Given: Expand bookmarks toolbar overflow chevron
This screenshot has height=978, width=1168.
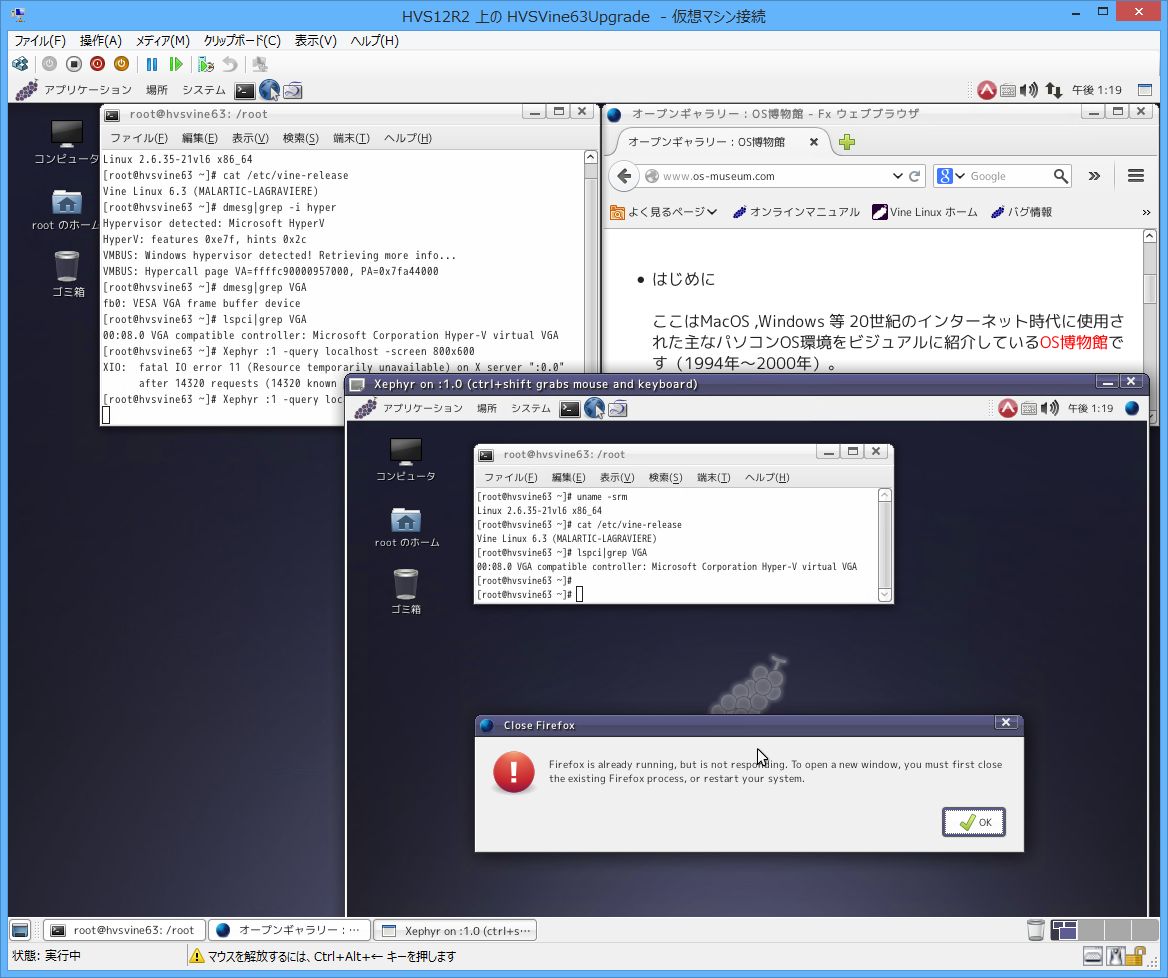Looking at the screenshot, I should tap(1146, 213).
